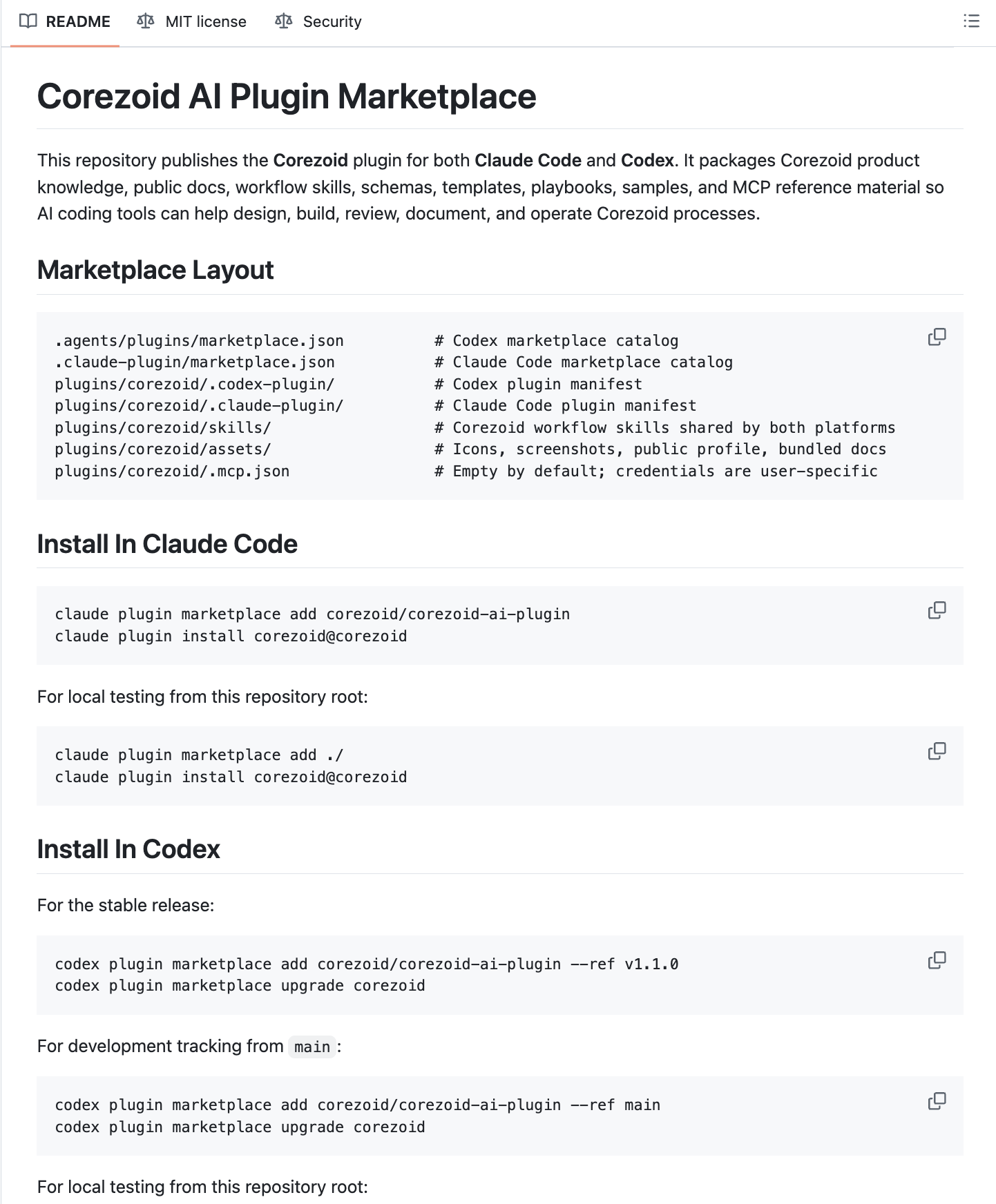Click the line plugins/corezoid/.codex-plugin/
Viewport: 996px width, 1204px height.
(195, 384)
